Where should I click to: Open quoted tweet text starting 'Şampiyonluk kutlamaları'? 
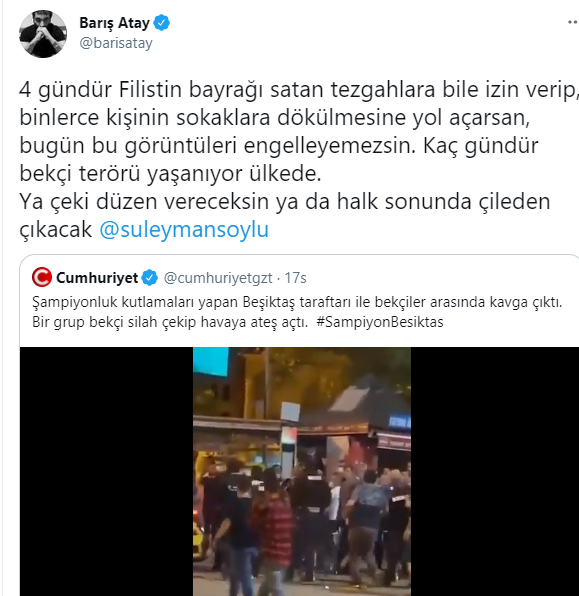297,302
